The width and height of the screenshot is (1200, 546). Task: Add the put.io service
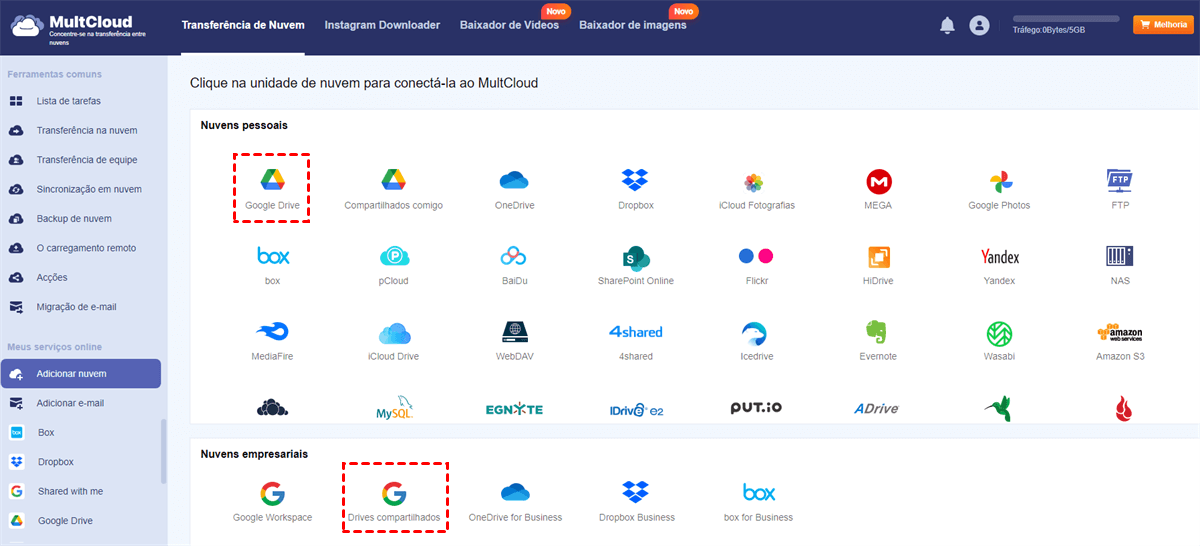[x=756, y=408]
